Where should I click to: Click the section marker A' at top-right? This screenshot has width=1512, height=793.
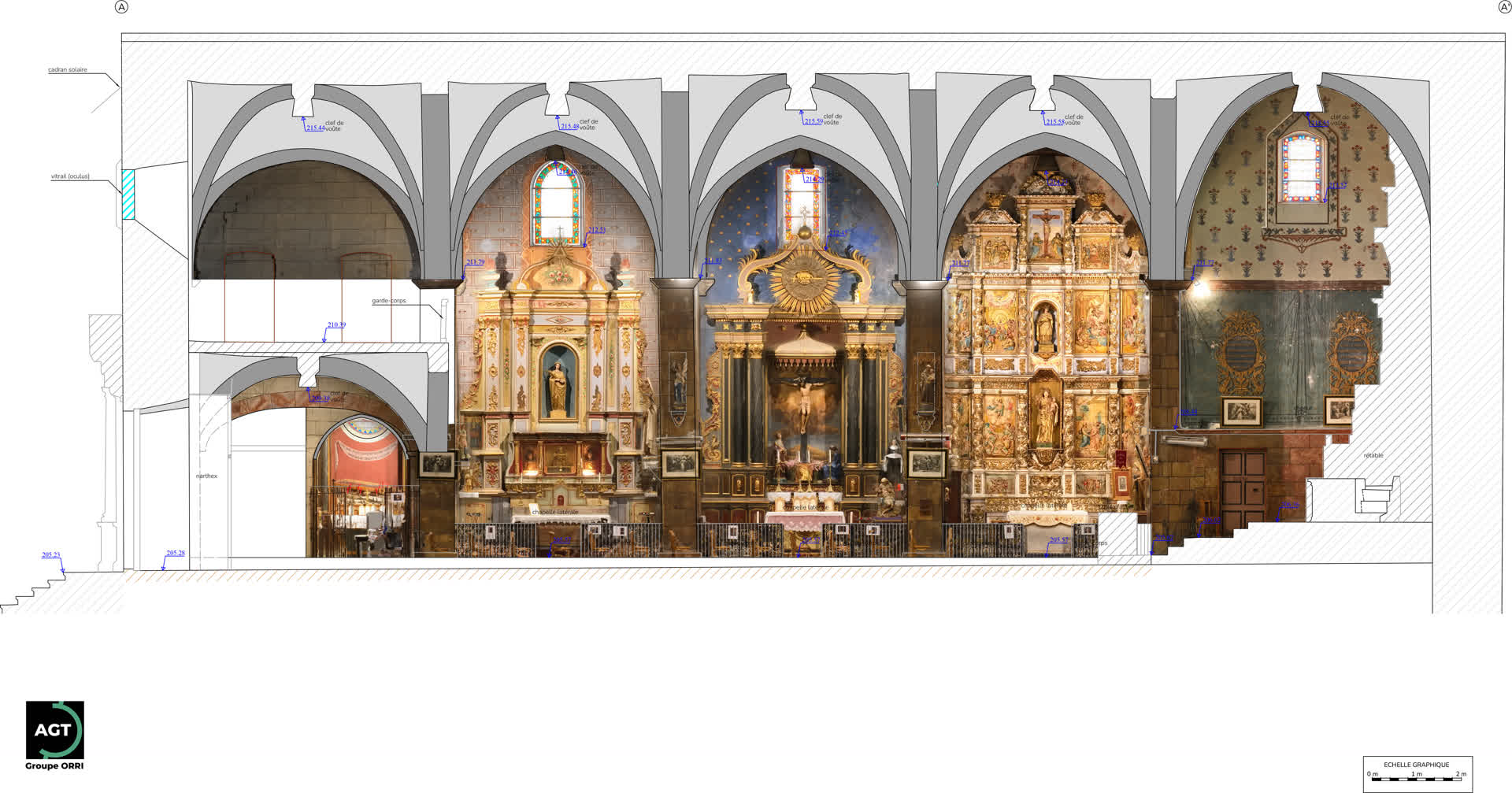[1504, 7]
